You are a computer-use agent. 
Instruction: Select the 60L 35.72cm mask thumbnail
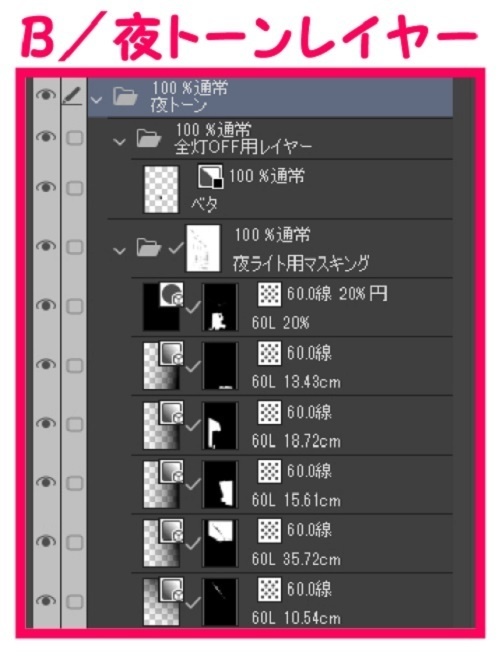pyautogui.click(x=220, y=544)
